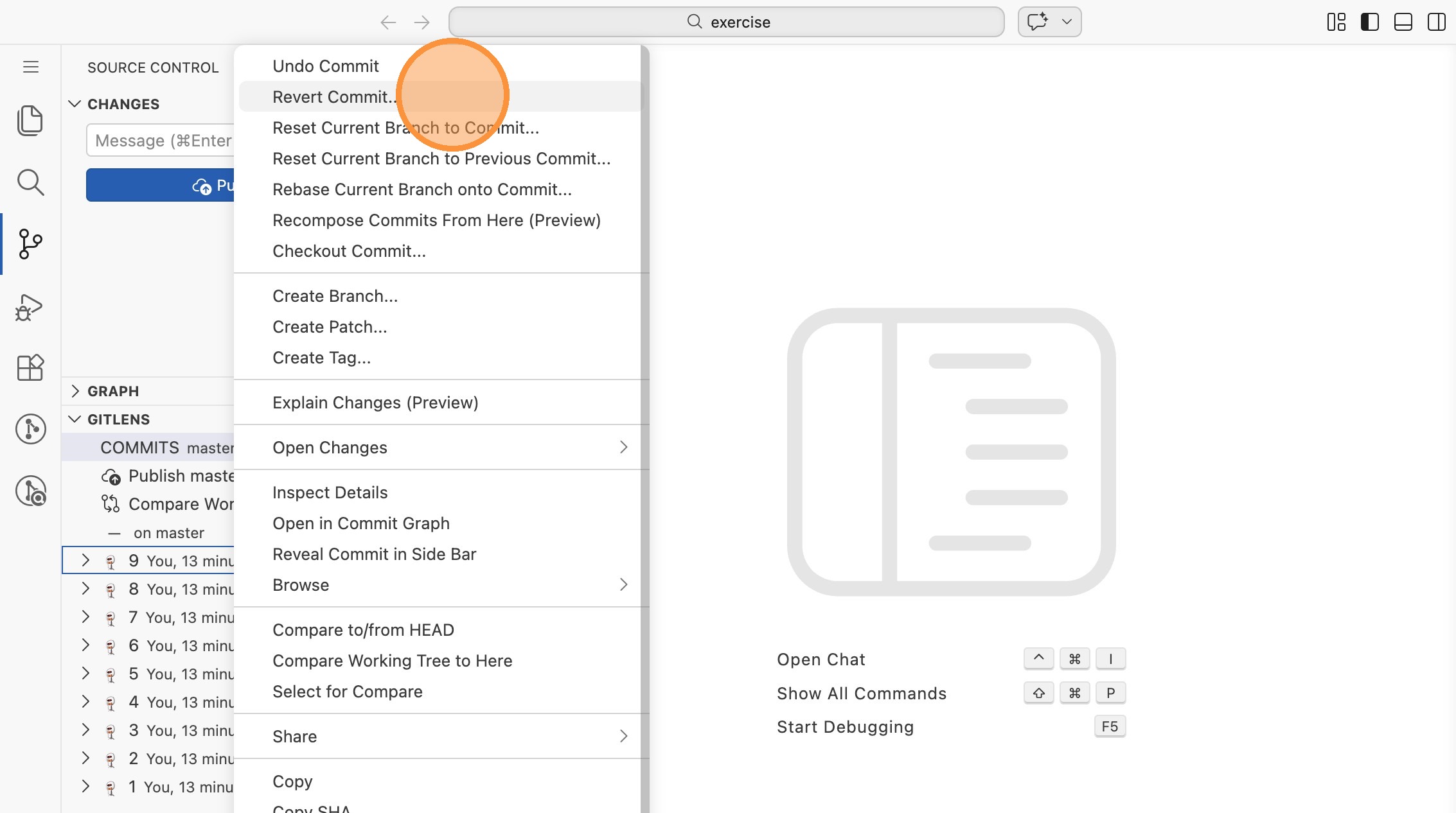Open the Extensions view icon
1456x813 pixels.
pos(30,368)
